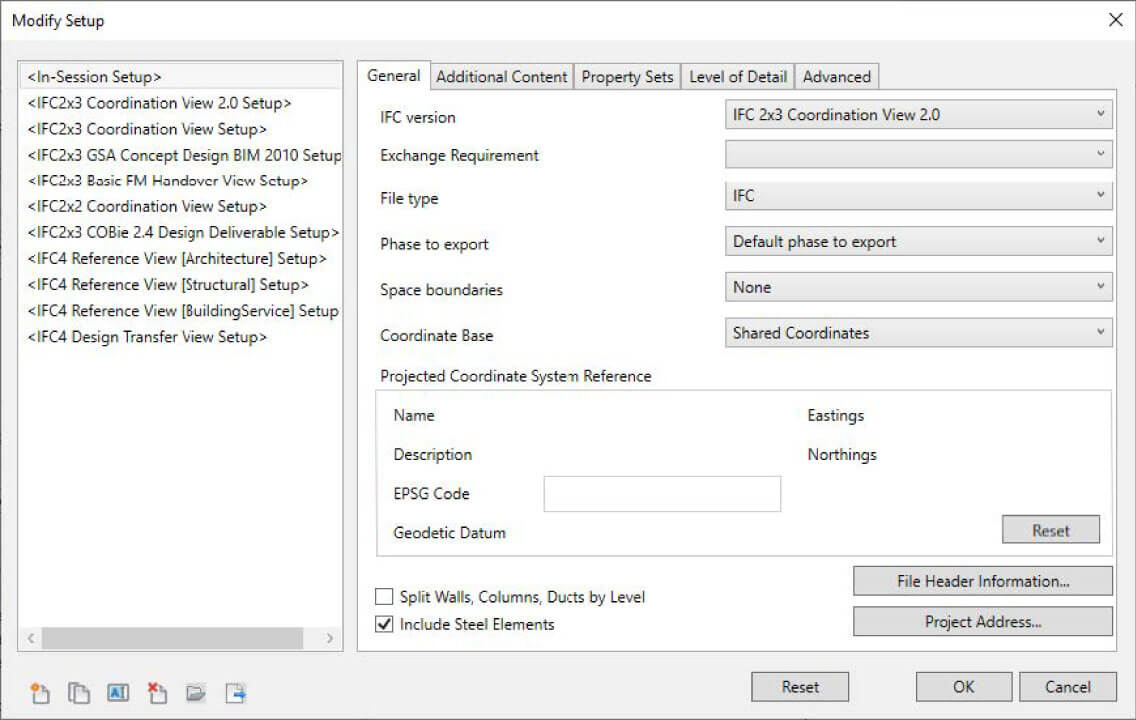
Task: Select <In-Session Setup> in the list
Action: click(x=180, y=77)
